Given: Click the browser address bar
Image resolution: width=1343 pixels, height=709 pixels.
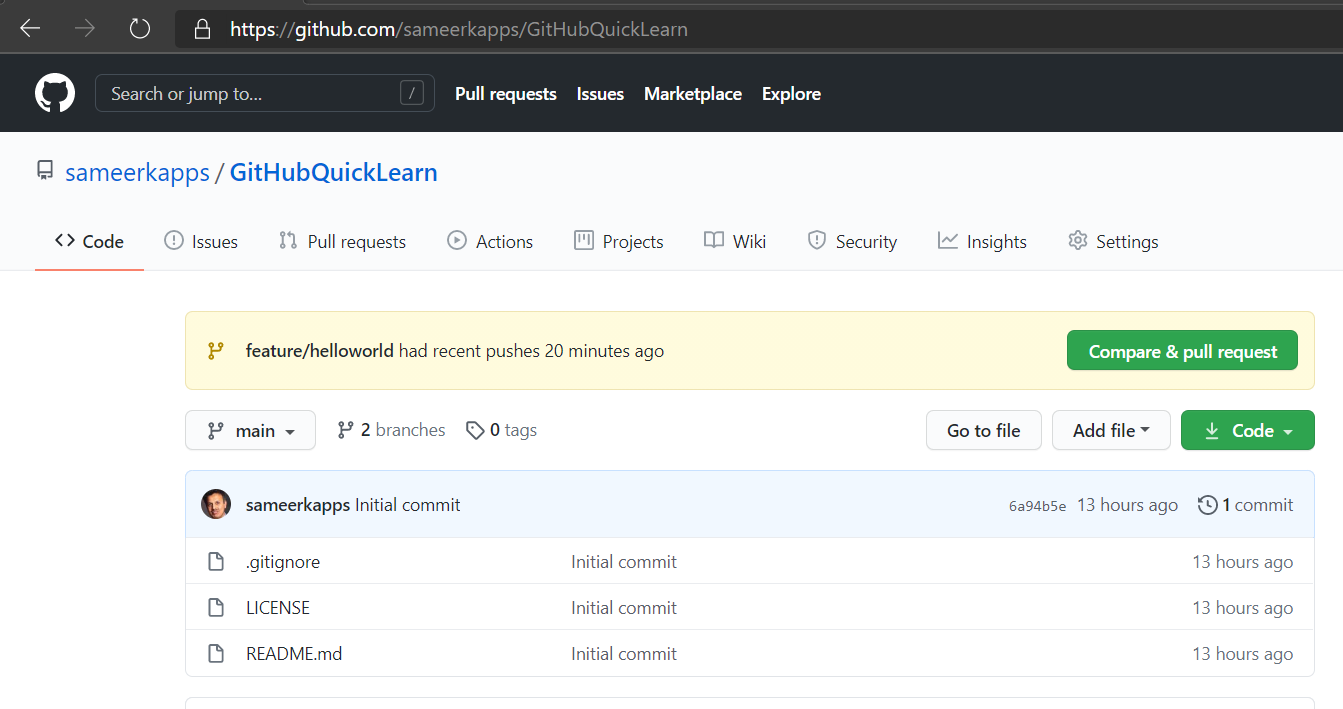Looking at the screenshot, I should [x=458, y=28].
